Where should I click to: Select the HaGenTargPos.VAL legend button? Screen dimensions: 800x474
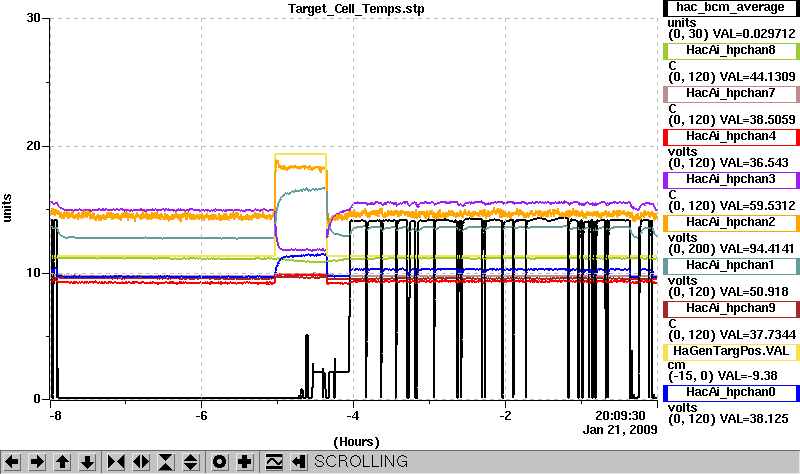click(x=731, y=352)
